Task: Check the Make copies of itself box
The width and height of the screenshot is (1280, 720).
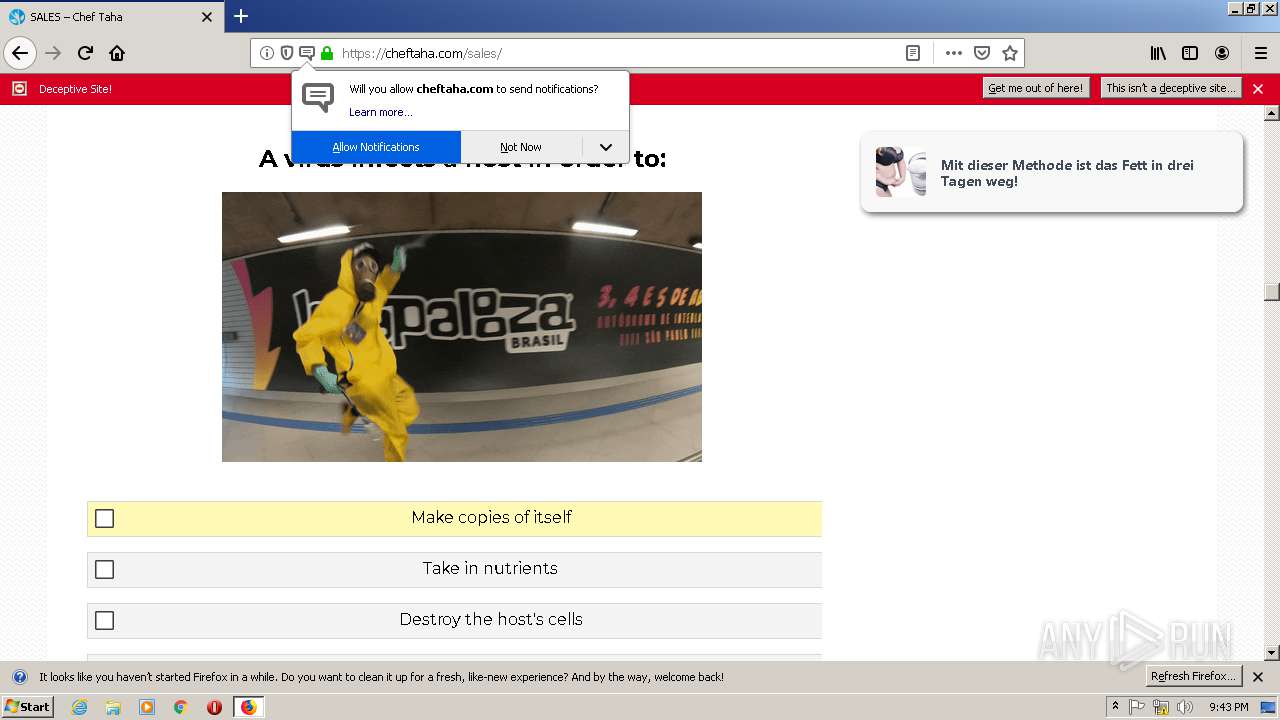Action: [104, 518]
